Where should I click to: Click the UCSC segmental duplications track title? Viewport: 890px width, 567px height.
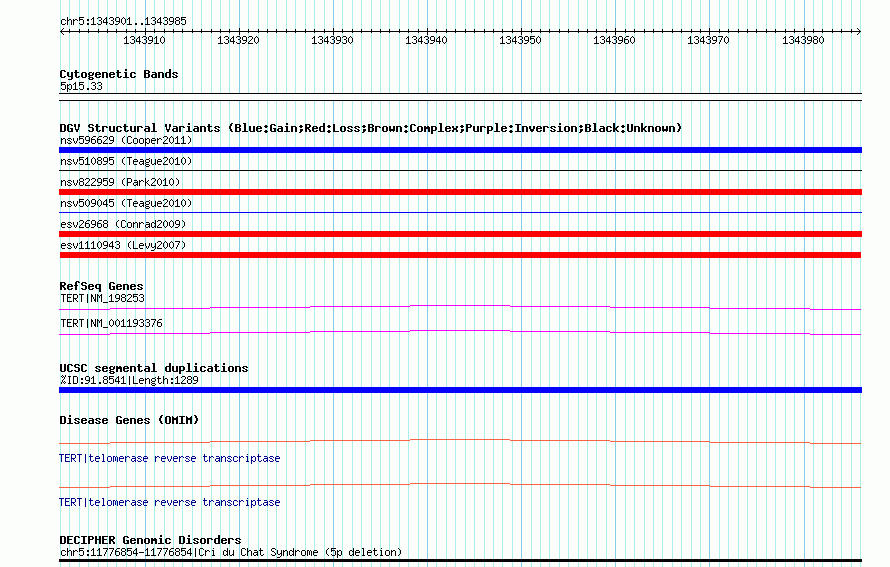[154, 368]
